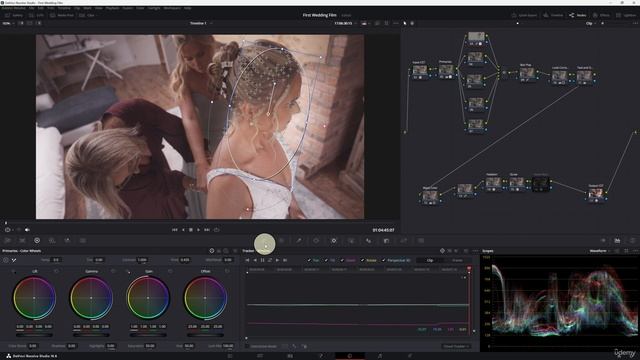Open the Camera Raw palette
640x360 pixels.
click(7, 241)
